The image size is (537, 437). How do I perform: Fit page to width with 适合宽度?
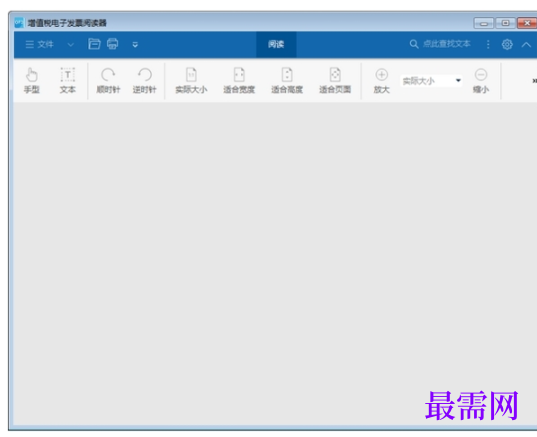click(x=239, y=81)
